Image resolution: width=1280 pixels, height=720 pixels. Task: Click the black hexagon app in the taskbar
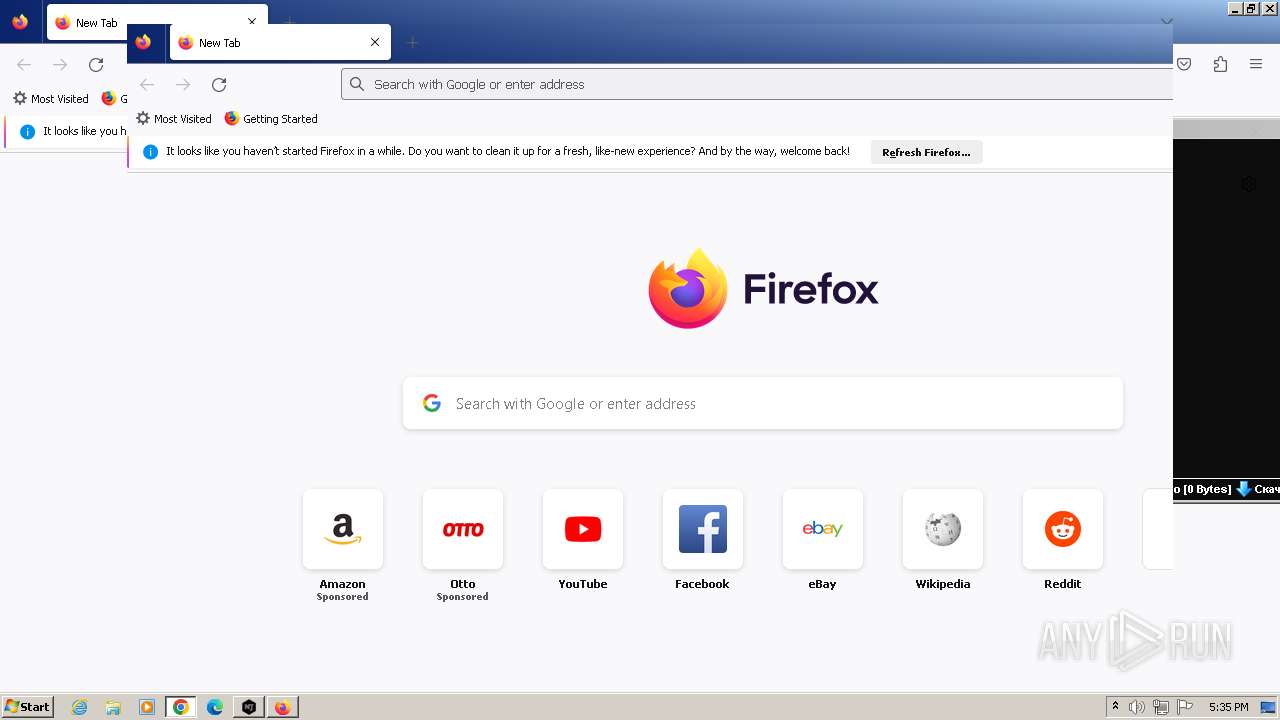[249, 707]
